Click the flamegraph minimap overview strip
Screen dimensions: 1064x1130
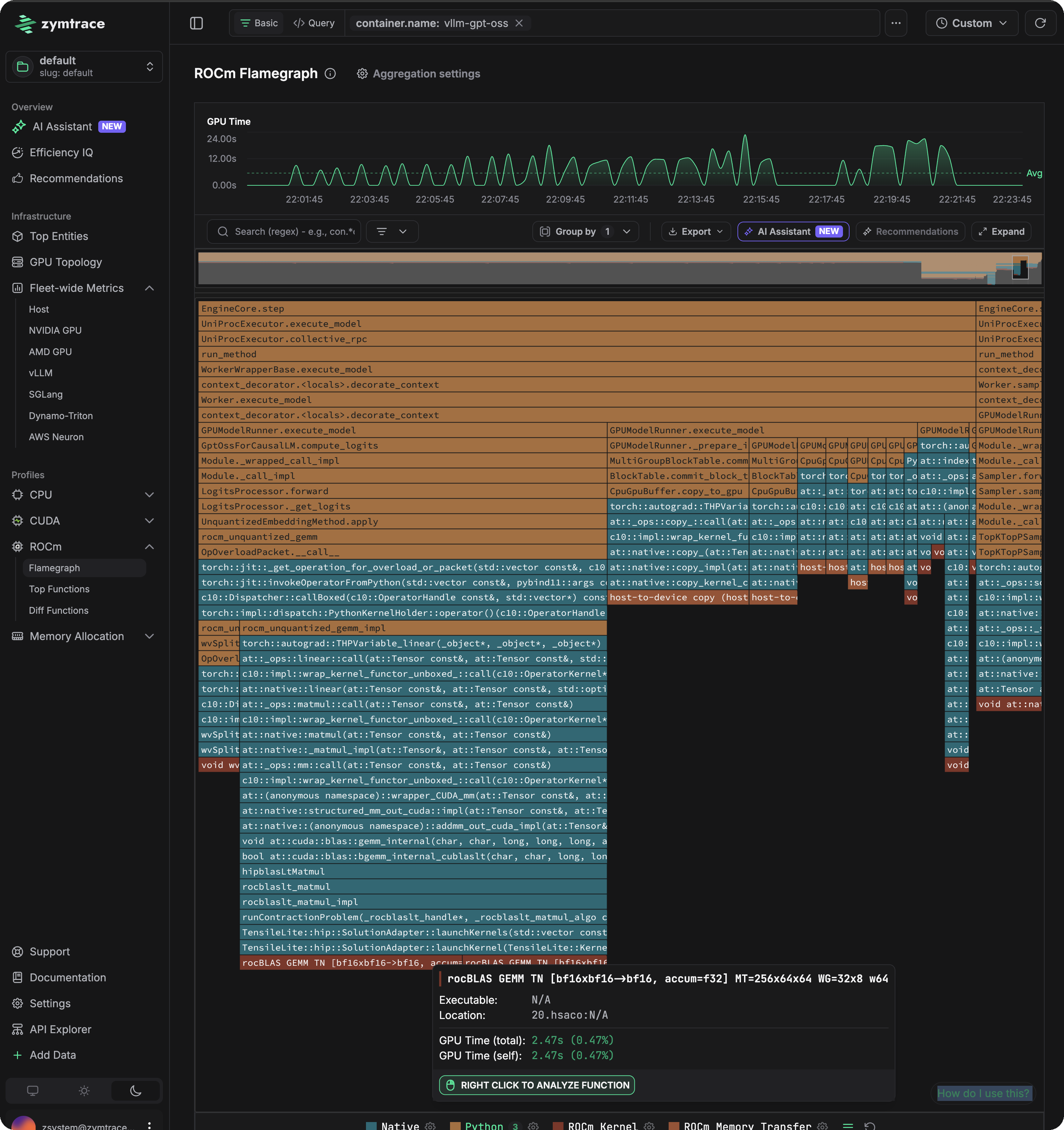tap(619, 268)
